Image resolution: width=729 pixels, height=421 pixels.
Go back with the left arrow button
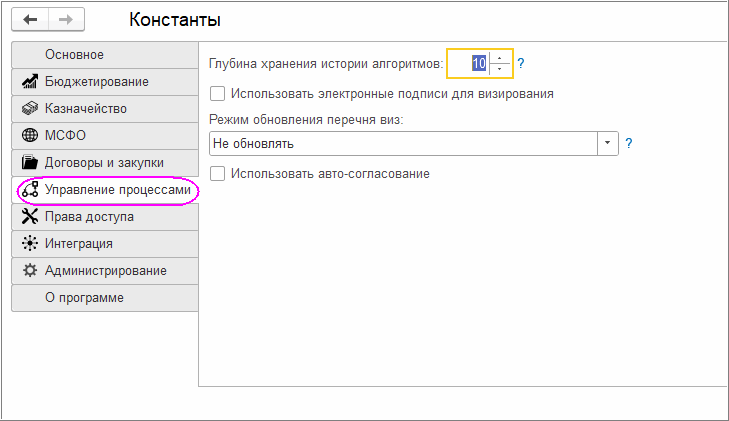coord(31,19)
